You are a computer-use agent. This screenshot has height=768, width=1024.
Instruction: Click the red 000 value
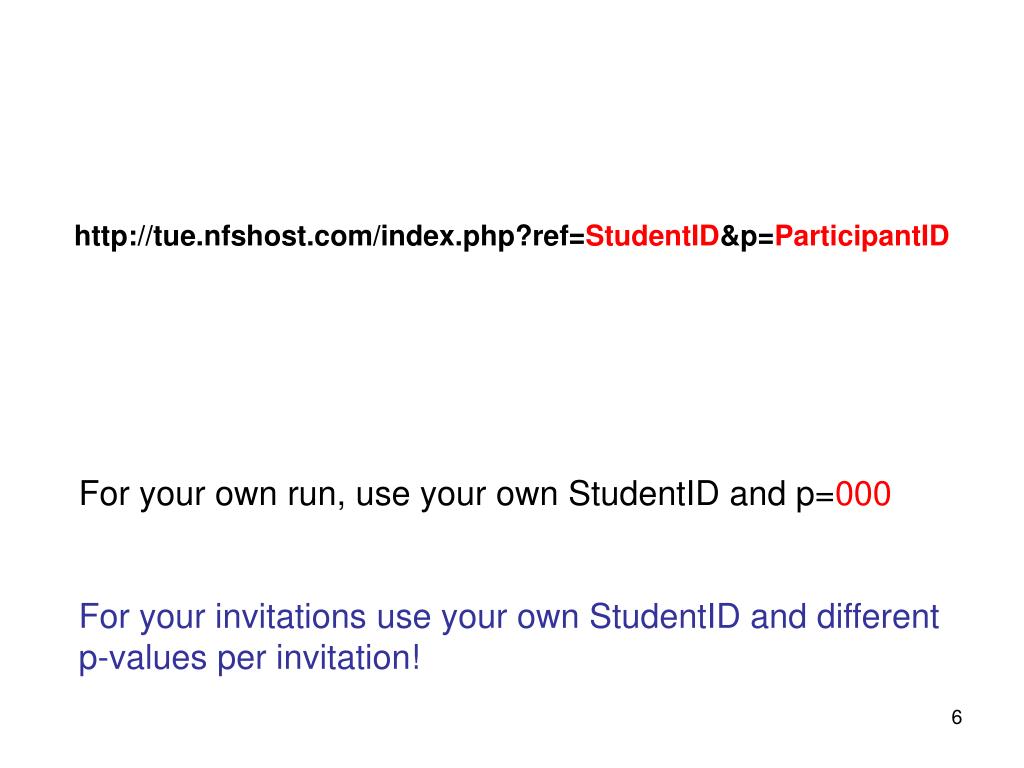(863, 494)
